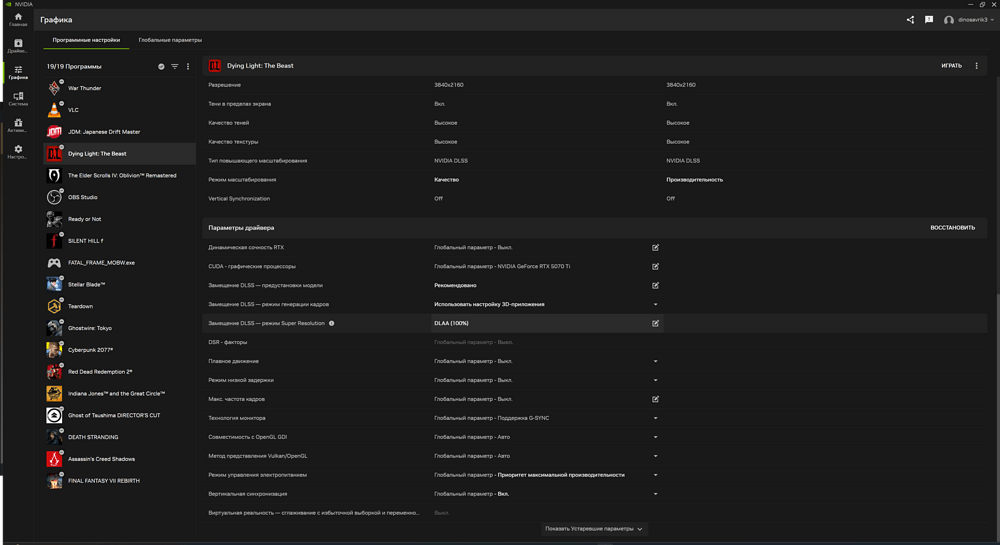Edit the Динамическая сочность RTX setting
The image size is (1000, 545).
coord(656,248)
